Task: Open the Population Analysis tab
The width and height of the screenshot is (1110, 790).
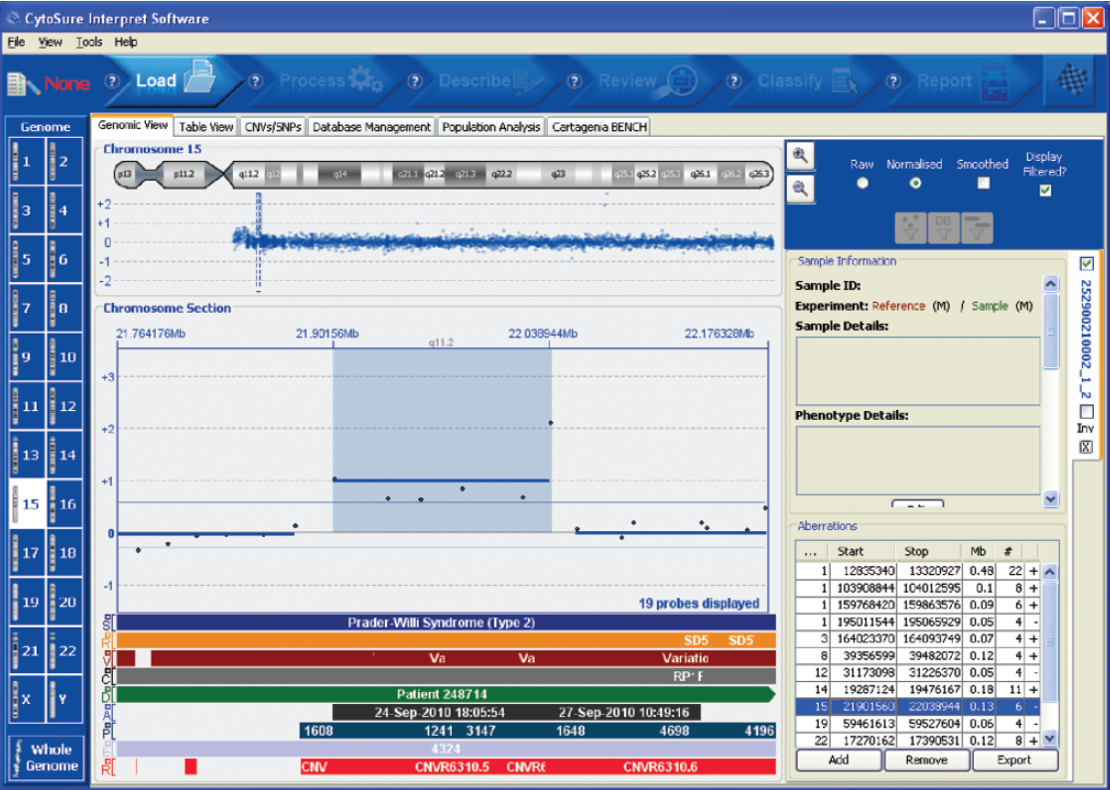Action: (491, 127)
